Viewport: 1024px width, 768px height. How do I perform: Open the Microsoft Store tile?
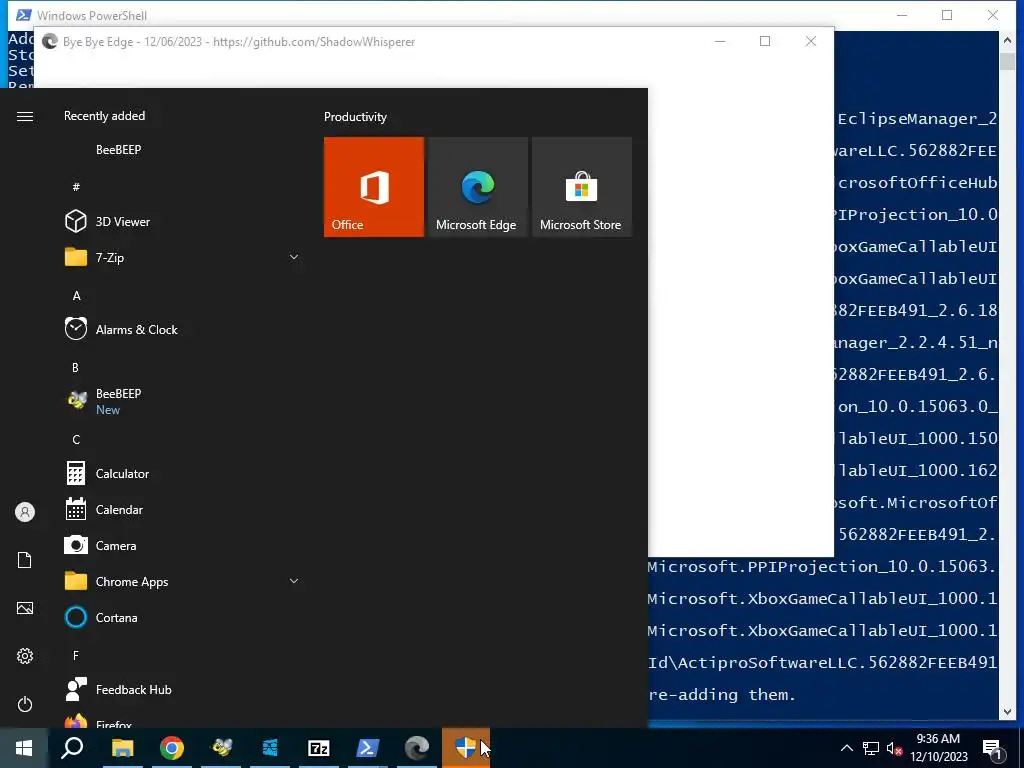coord(582,187)
